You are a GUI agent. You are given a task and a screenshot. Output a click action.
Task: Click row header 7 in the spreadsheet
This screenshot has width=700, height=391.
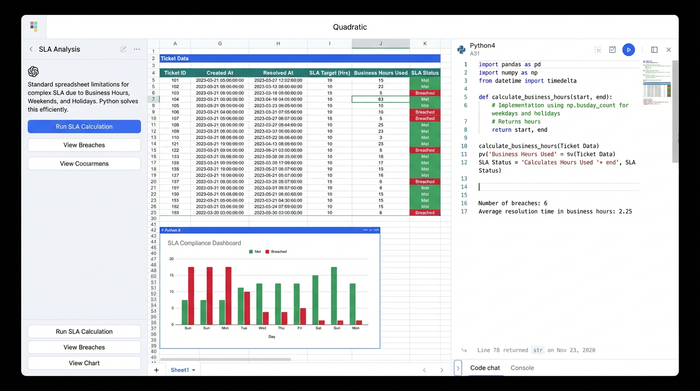[153, 99]
